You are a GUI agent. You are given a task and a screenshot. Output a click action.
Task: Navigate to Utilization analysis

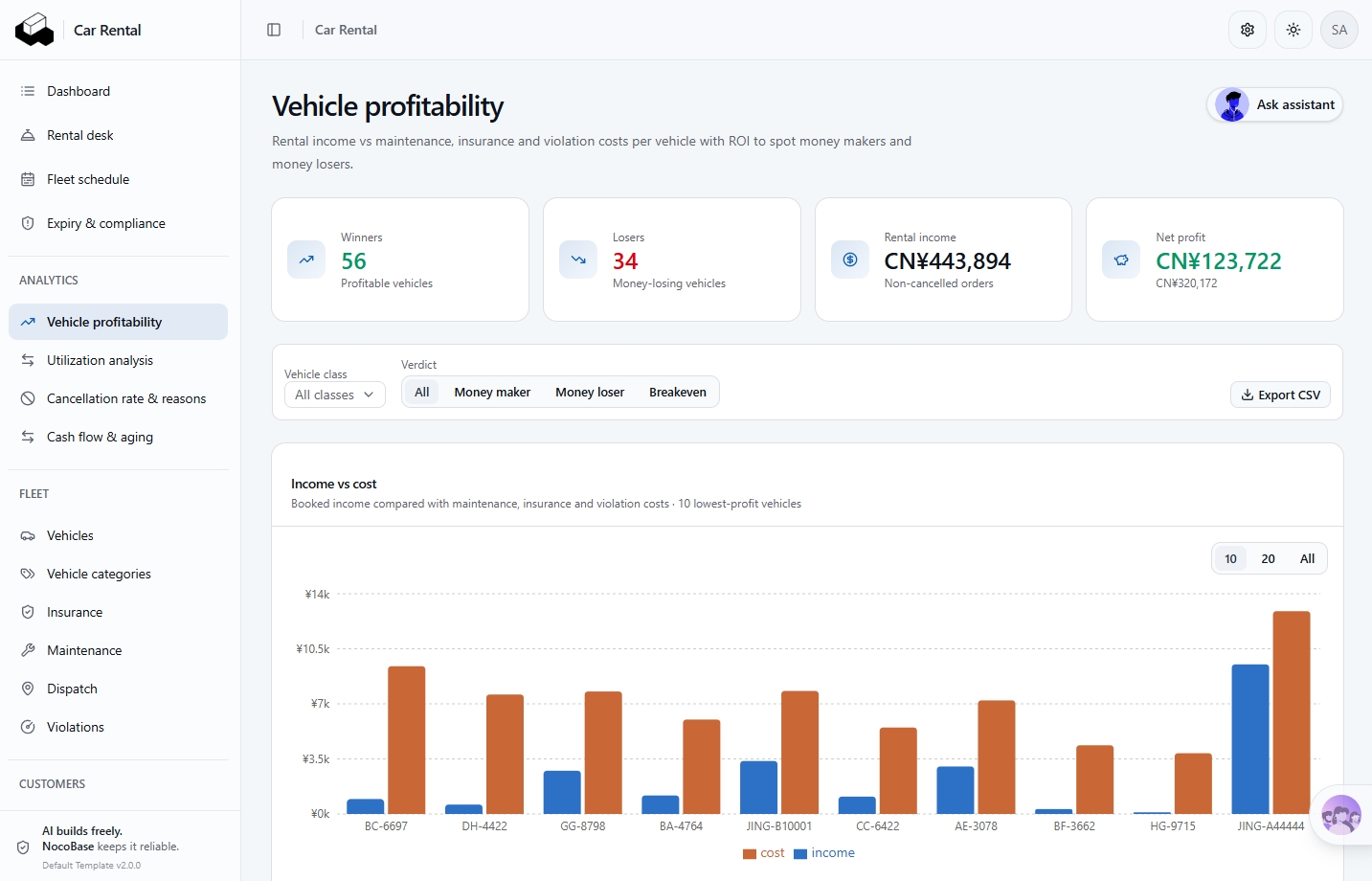[x=118, y=360]
